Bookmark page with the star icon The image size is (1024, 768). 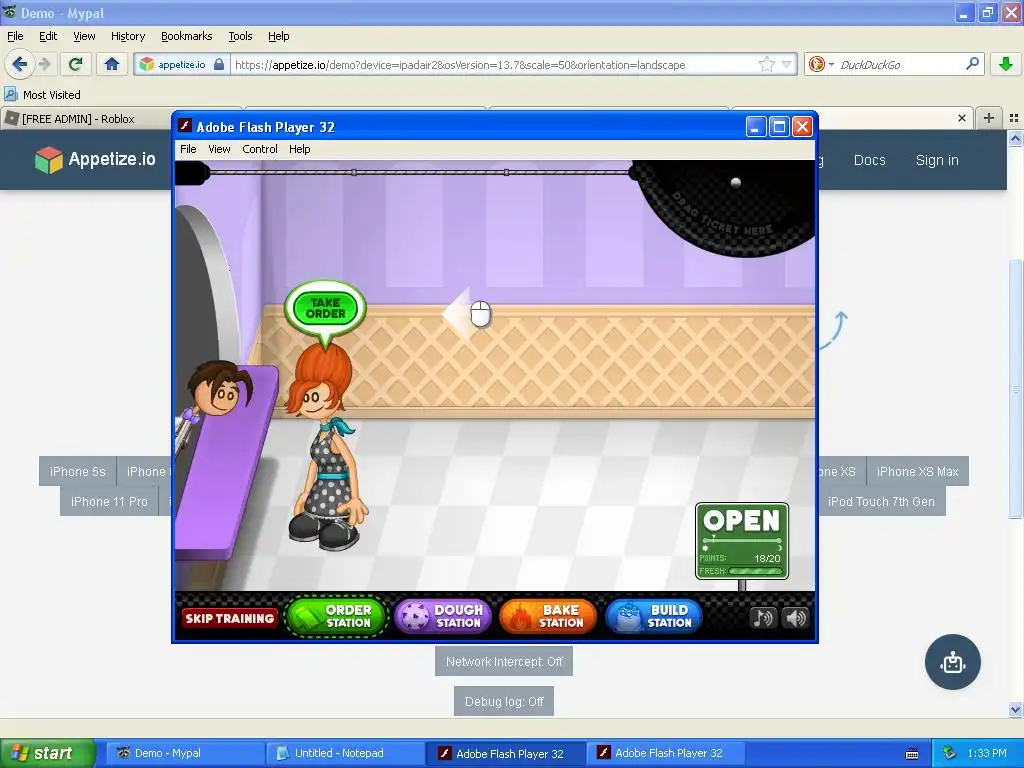(x=767, y=64)
